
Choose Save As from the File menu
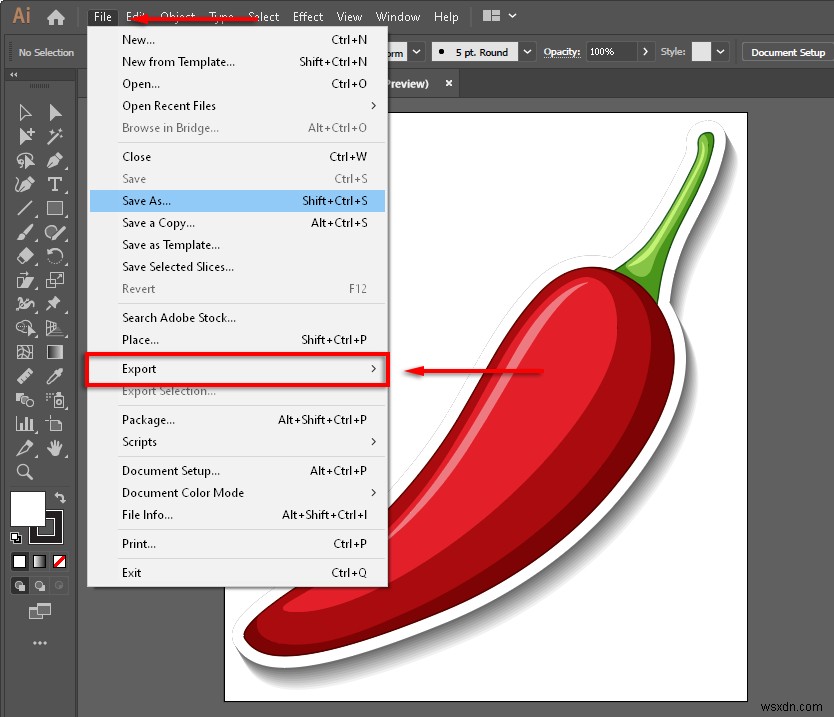coord(150,200)
